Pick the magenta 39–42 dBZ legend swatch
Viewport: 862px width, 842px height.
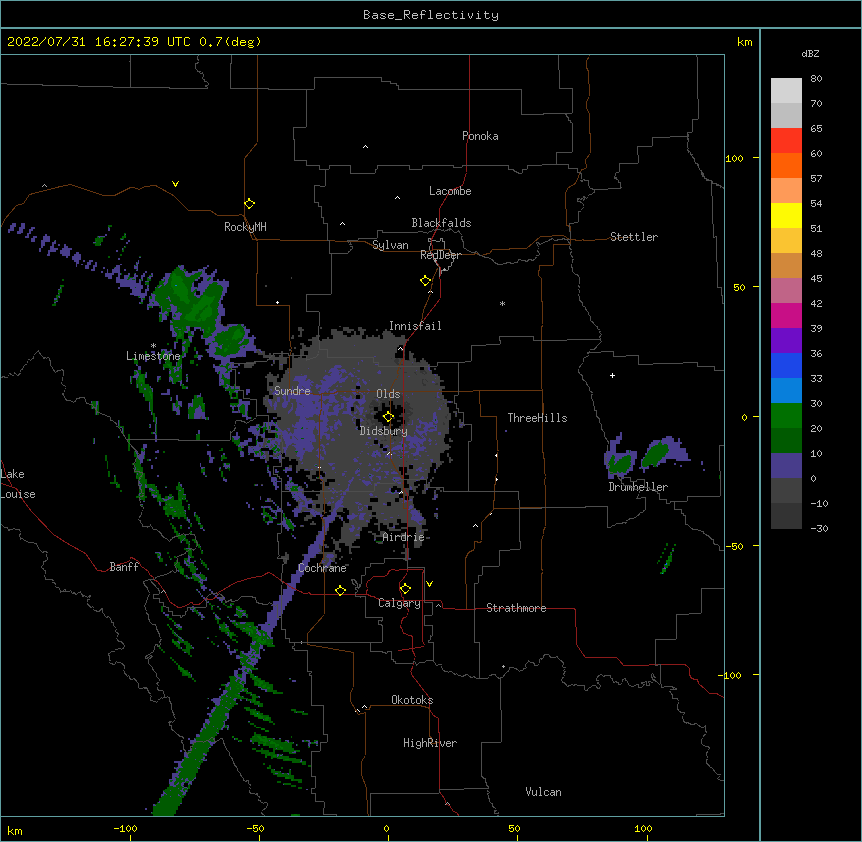[x=786, y=315]
